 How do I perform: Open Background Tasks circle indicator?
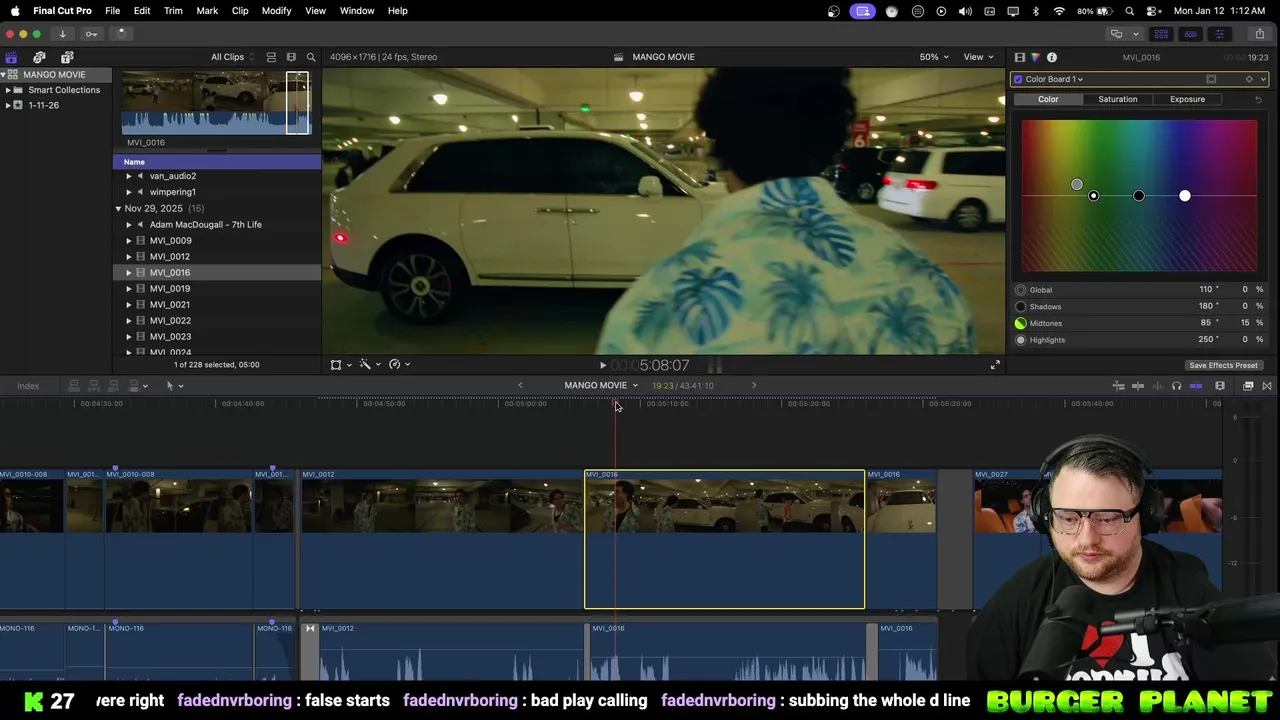pyautogui.click(x=121, y=33)
